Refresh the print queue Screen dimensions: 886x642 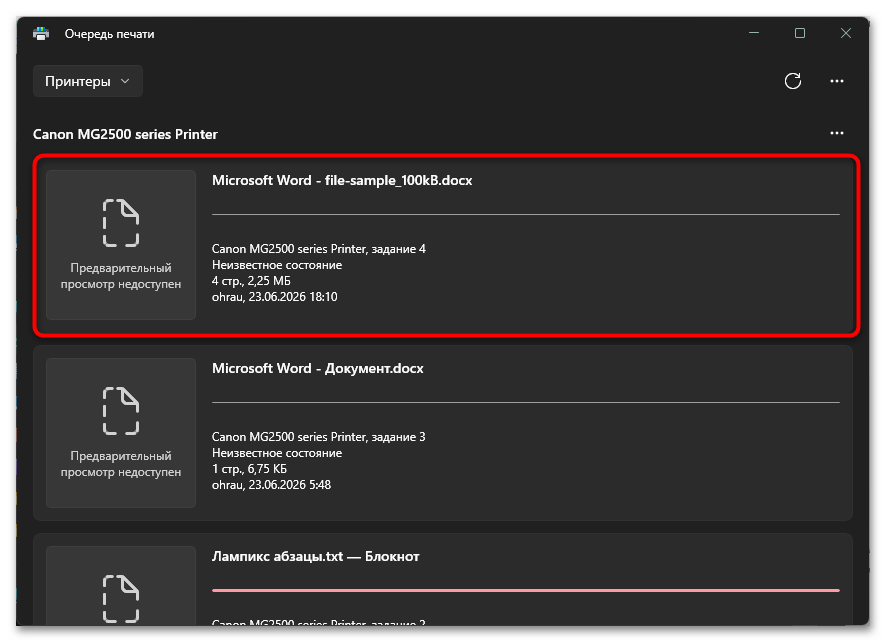pos(793,81)
